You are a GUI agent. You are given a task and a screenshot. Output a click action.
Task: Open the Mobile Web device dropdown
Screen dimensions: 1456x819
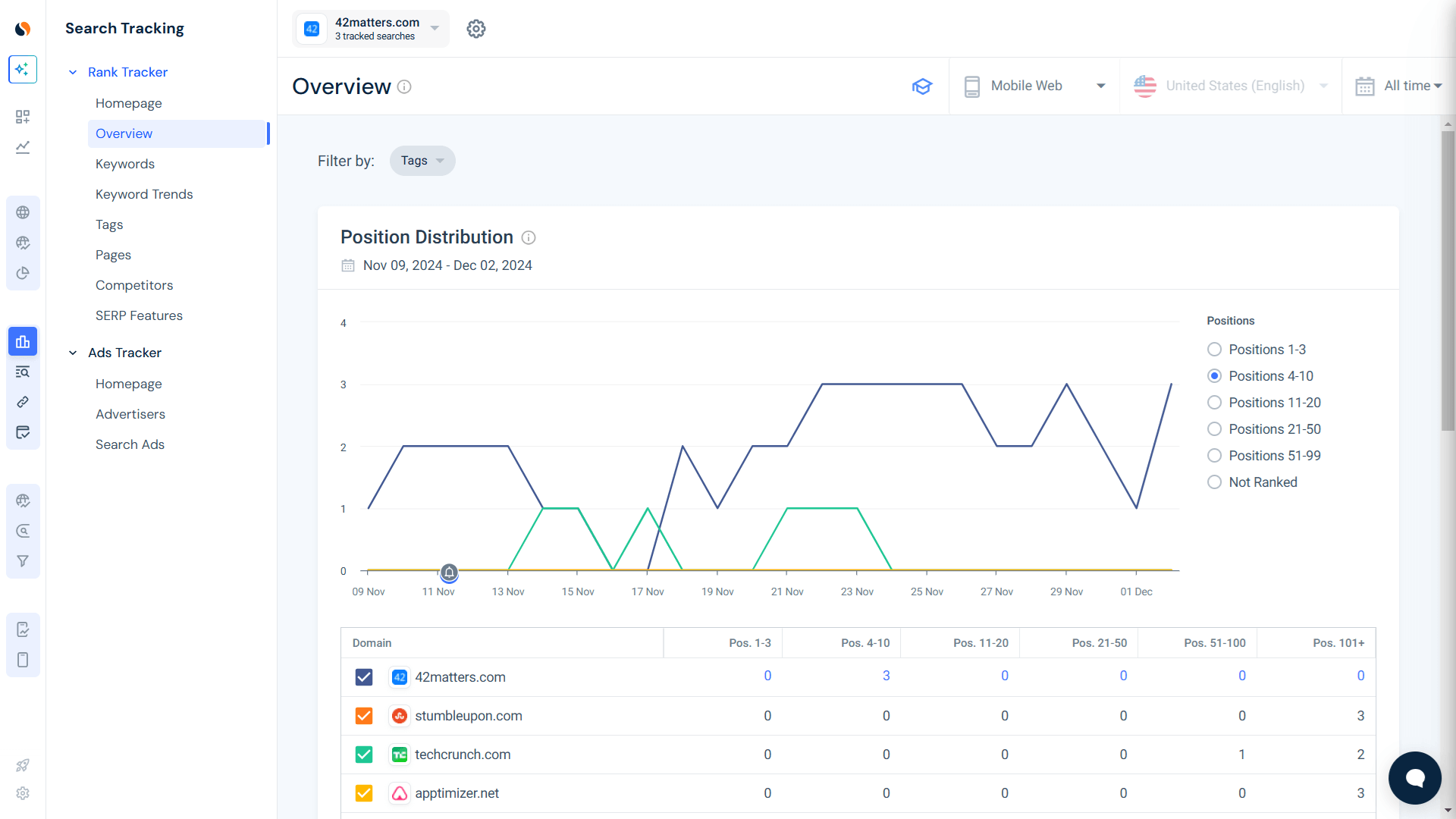pos(1034,86)
